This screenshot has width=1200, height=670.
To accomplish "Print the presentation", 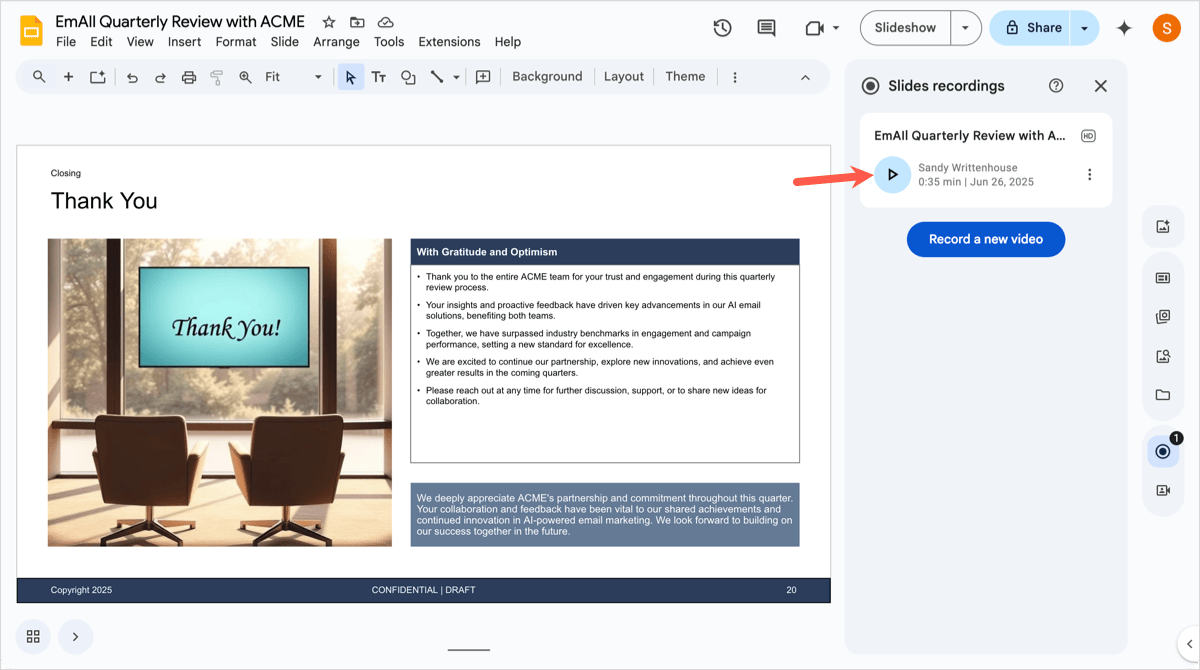I will (188, 77).
